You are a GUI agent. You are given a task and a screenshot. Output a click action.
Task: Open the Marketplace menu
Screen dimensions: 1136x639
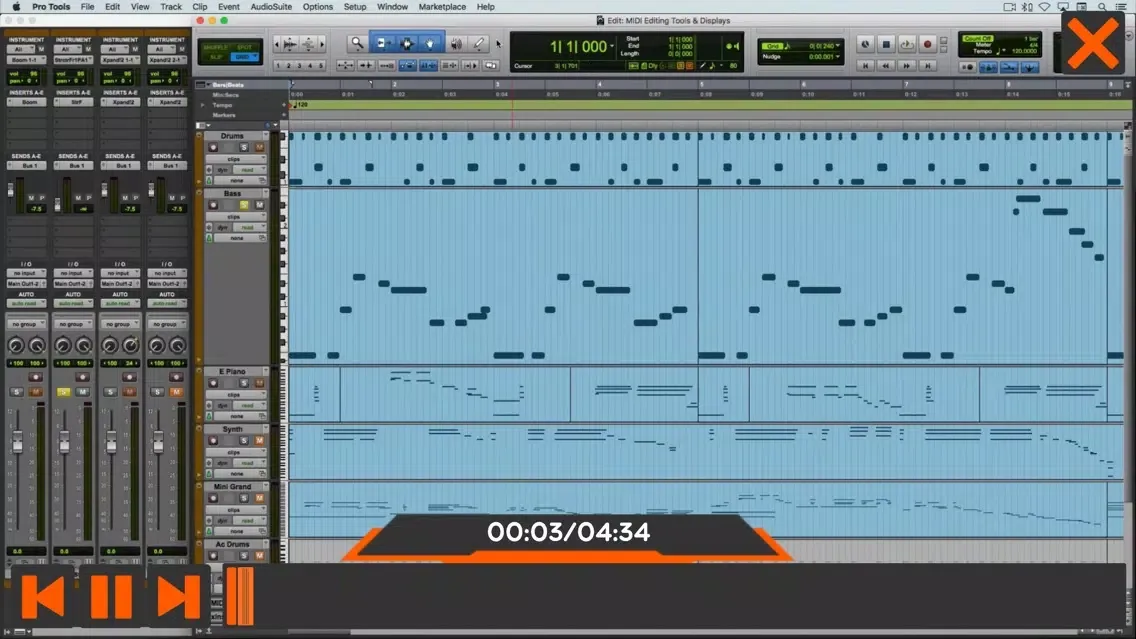pyautogui.click(x=442, y=7)
